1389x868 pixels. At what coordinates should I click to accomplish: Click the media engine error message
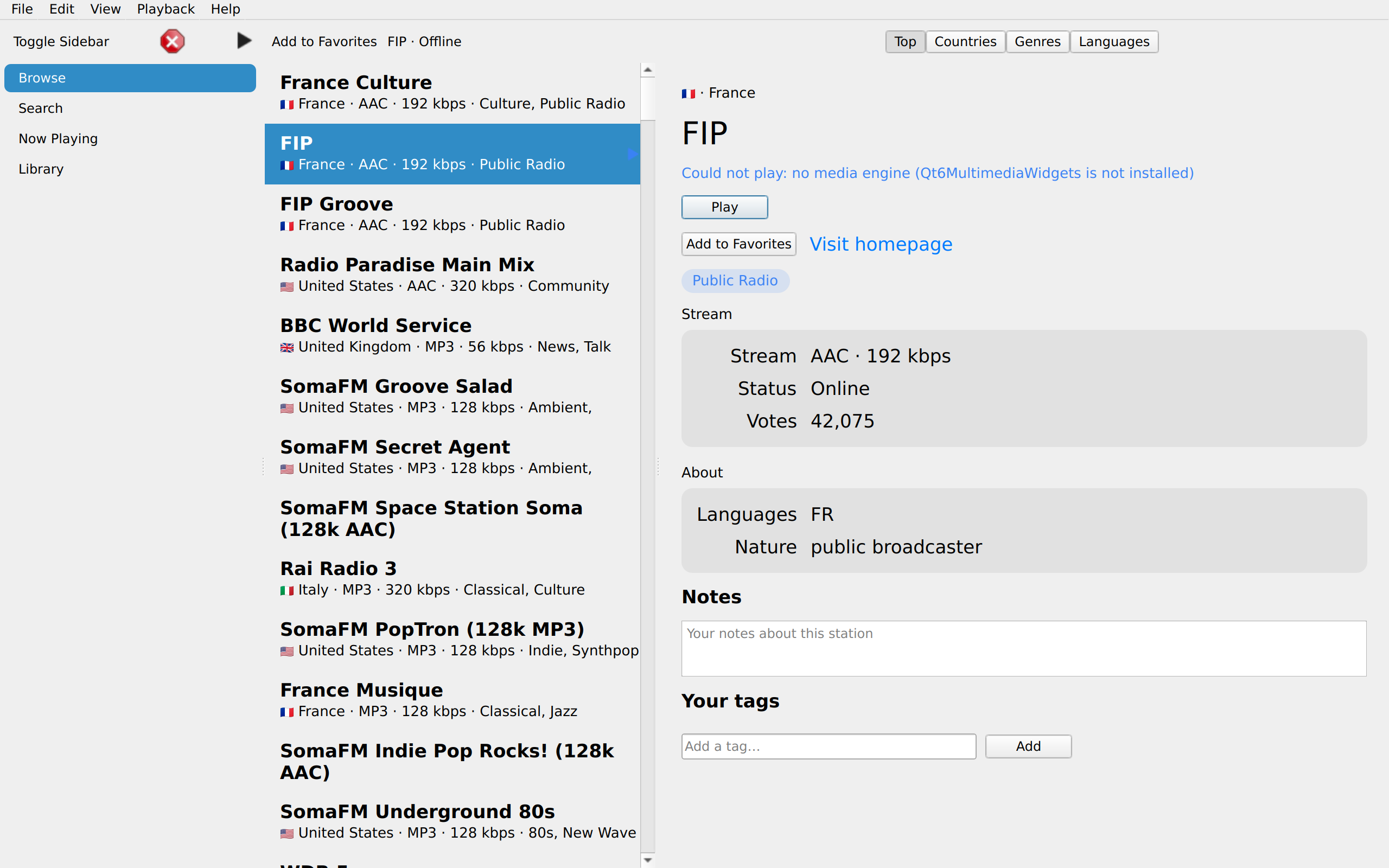(937, 174)
